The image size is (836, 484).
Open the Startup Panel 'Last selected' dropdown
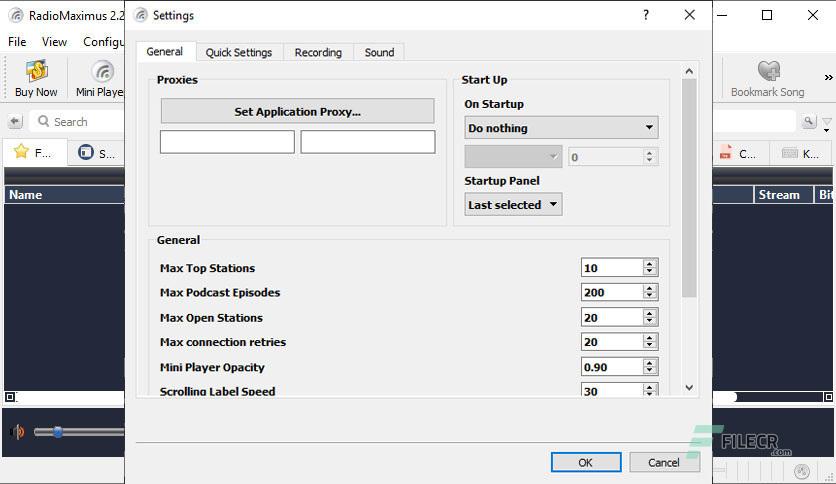point(513,205)
